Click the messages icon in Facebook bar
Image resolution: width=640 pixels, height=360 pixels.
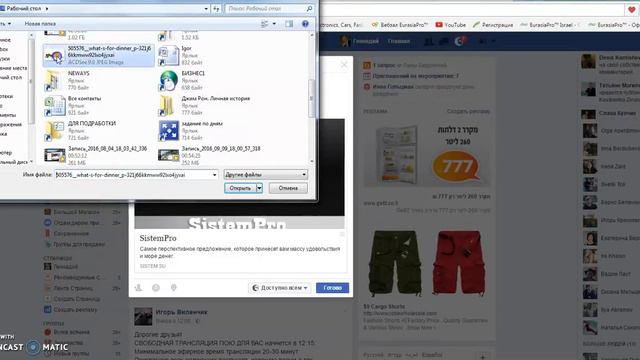444,41
